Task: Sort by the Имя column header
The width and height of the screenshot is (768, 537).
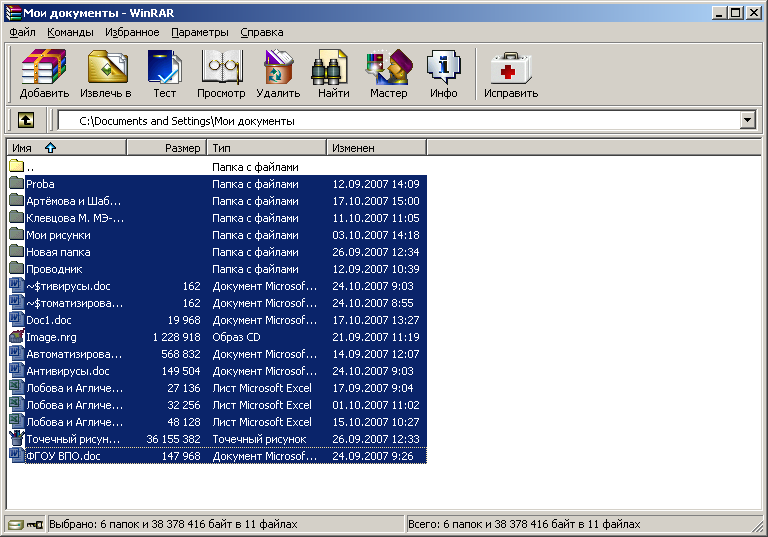Action: tap(66, 147)
